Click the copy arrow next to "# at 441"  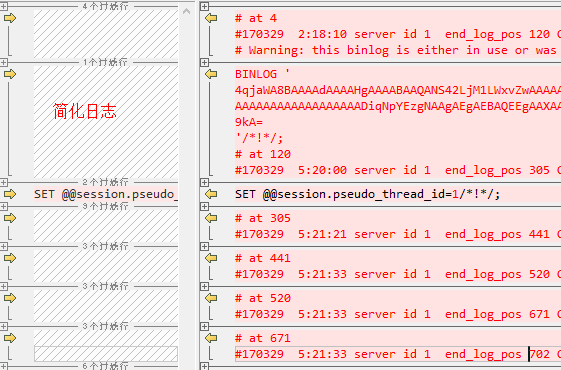click(211, 258)
